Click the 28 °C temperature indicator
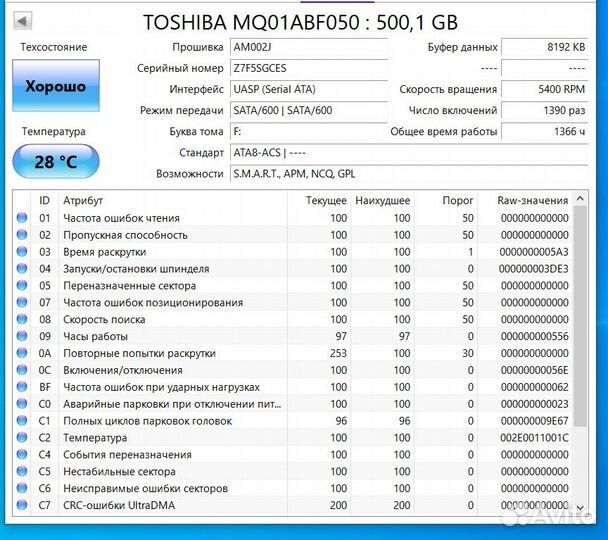 coord(56,161)
